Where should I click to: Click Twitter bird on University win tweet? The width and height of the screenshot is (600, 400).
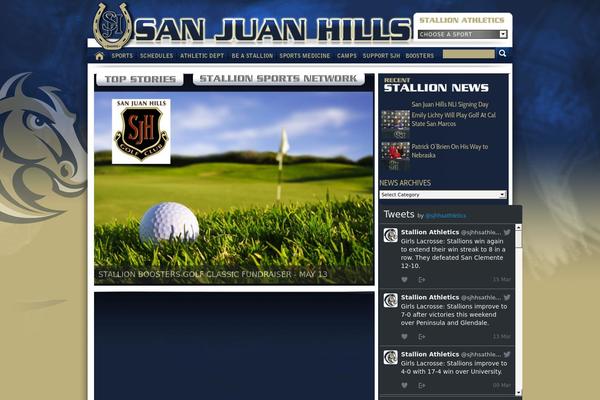[x=507, y=354]
